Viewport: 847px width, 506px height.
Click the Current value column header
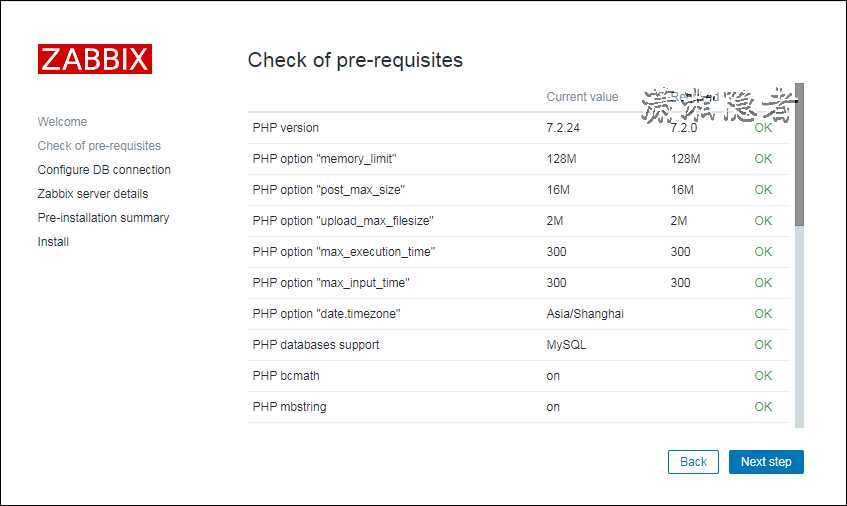coord(582,97)
